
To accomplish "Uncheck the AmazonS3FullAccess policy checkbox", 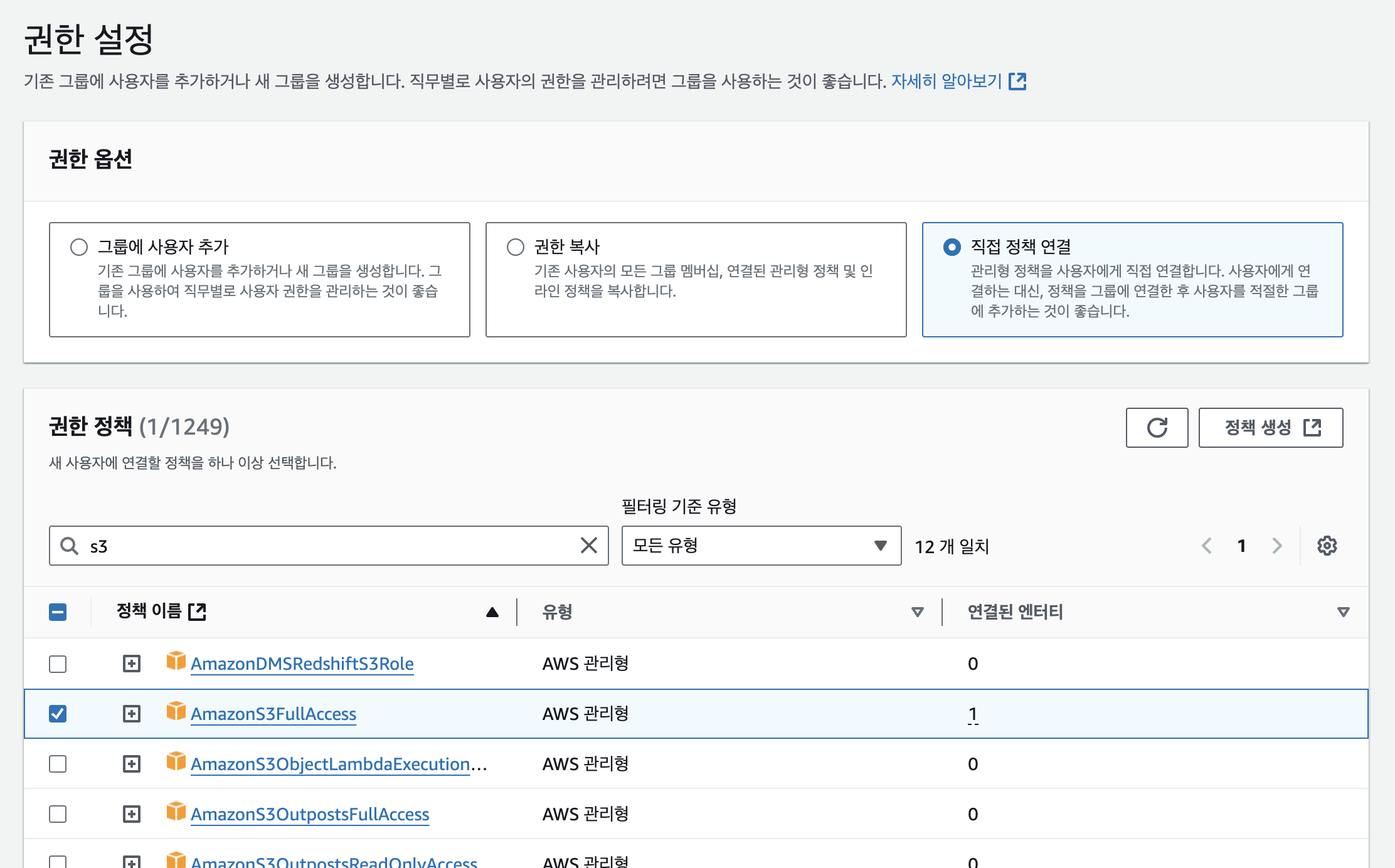I will click(58, 714).
